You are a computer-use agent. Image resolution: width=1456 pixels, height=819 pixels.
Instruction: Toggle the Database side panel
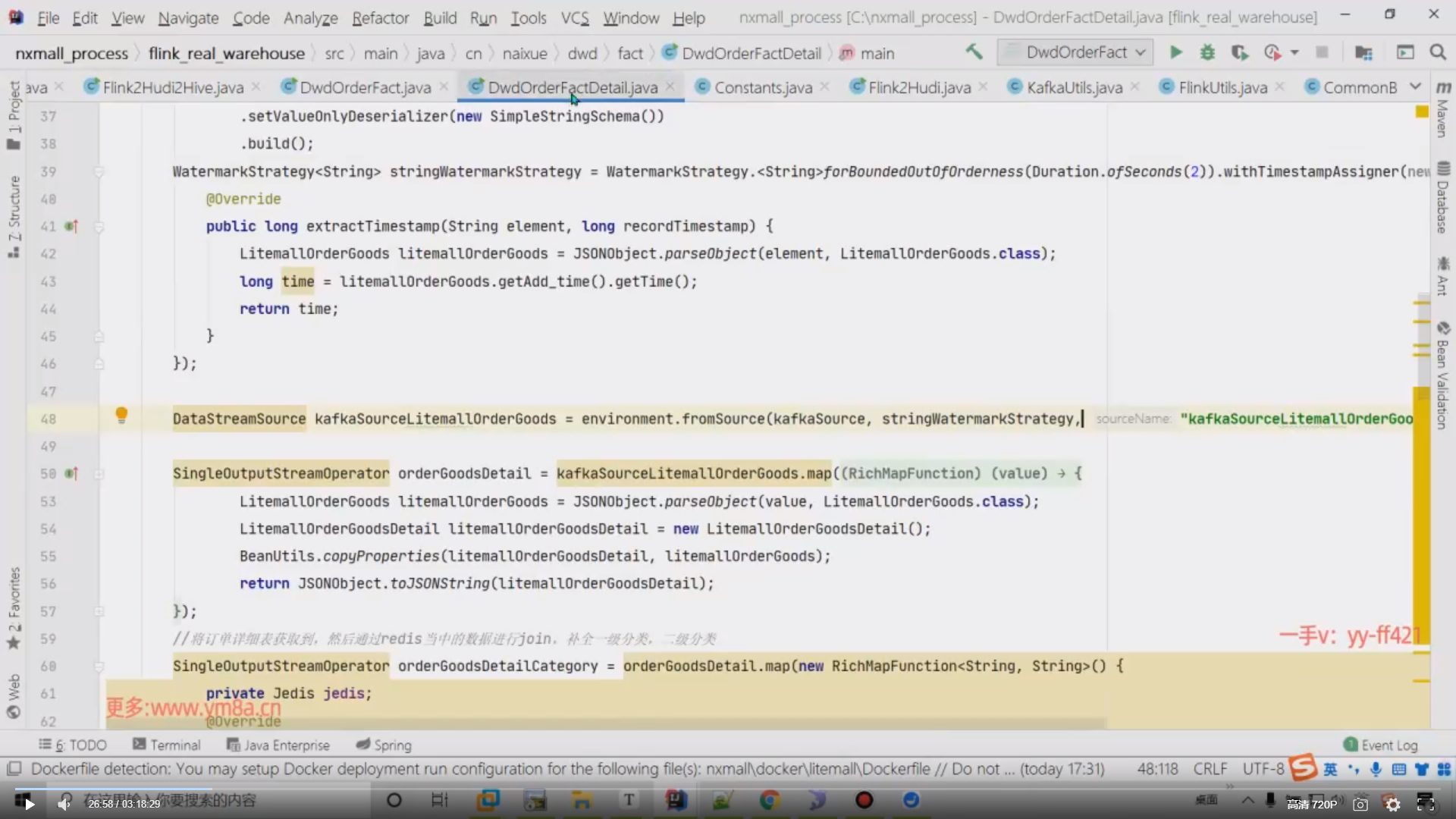coord(1443,197)
